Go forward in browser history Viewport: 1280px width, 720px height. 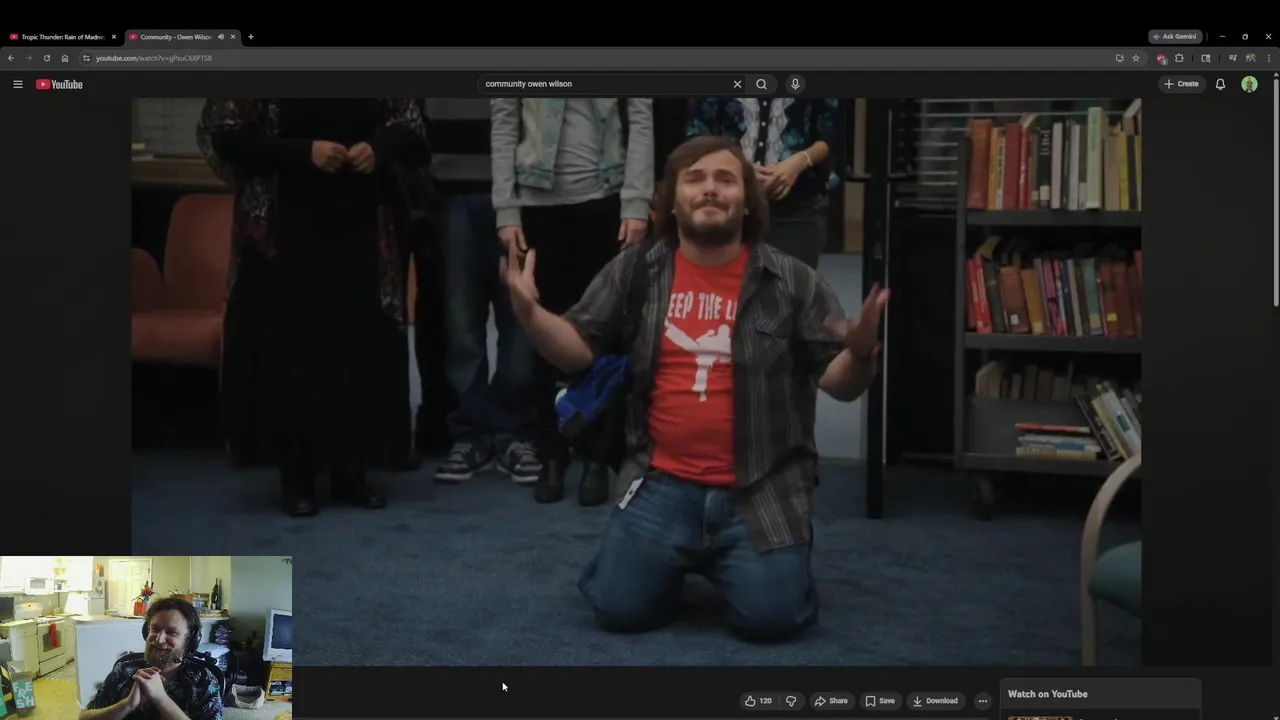(x=28, y=58)
